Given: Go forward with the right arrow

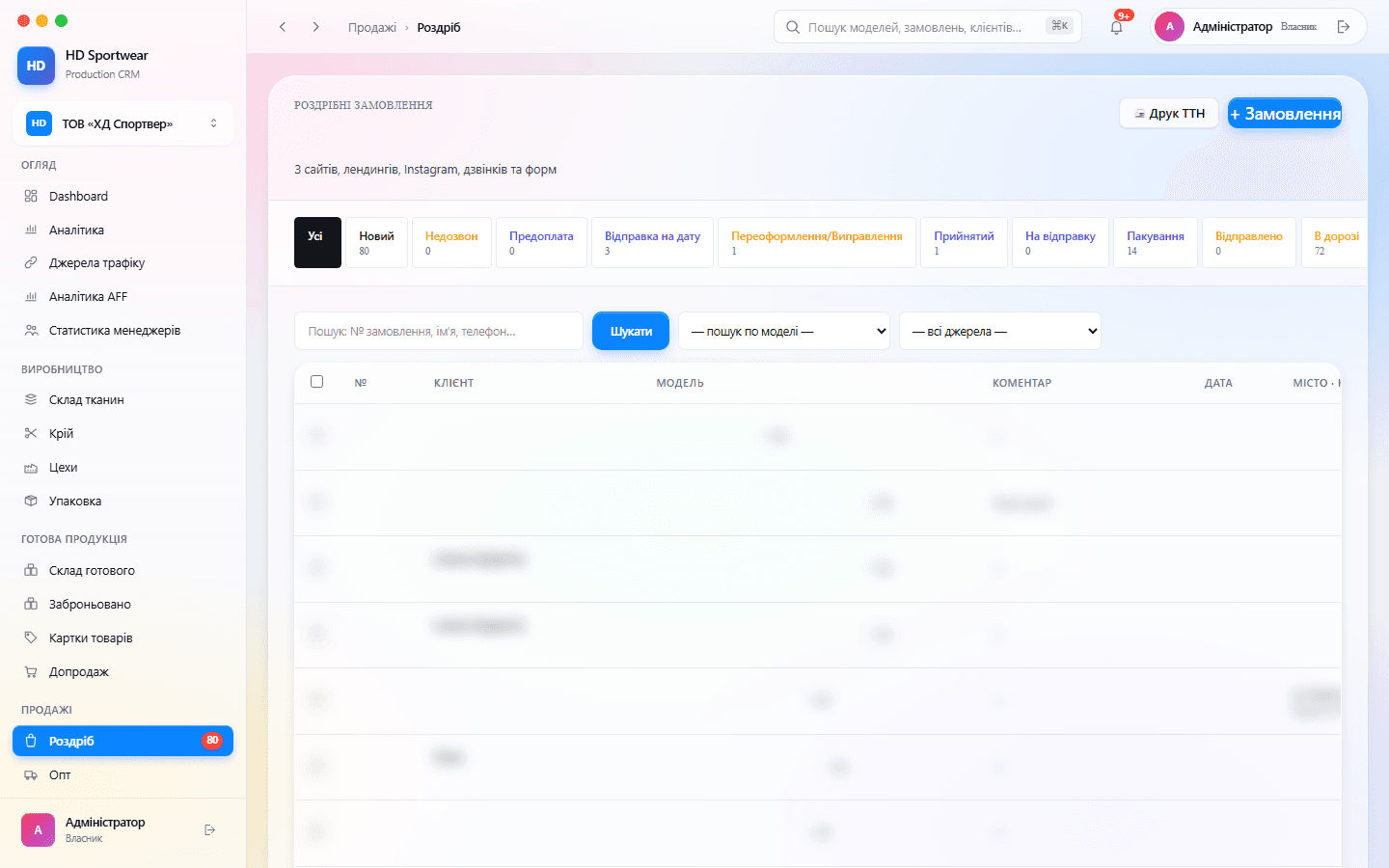Looking at the screenshot, I should (315, 27).
